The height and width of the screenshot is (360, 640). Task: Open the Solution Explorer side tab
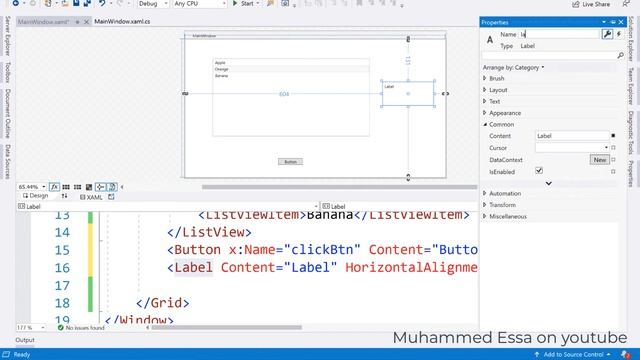tap(631, 39)
